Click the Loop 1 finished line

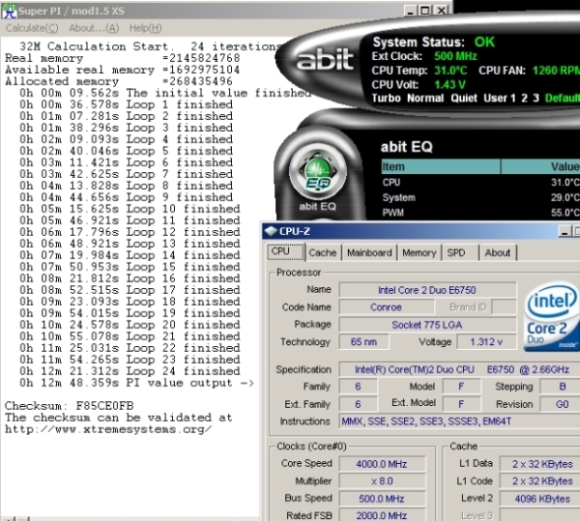pos(126,105)
